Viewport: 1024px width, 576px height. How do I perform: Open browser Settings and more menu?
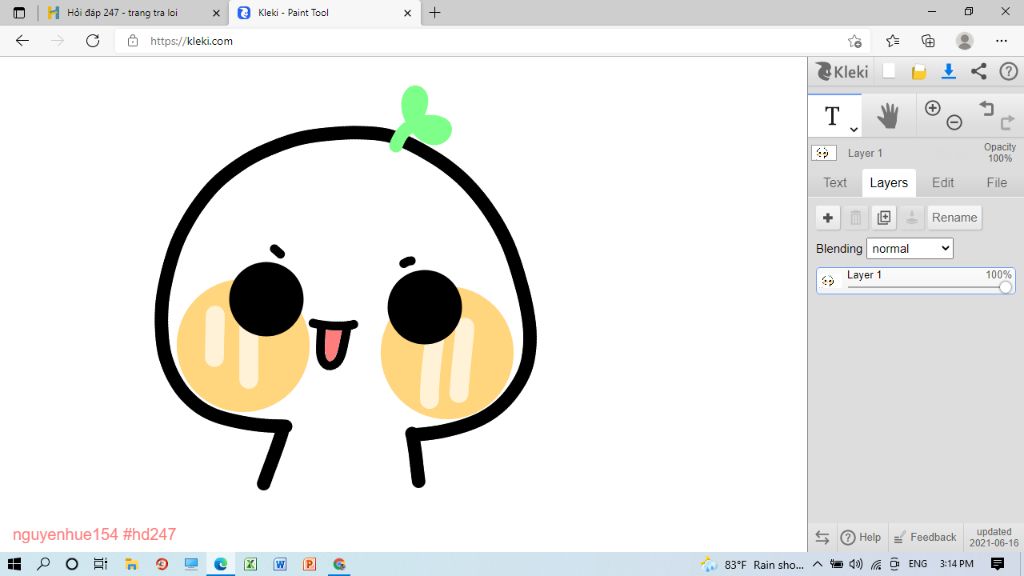point(1001,40)
